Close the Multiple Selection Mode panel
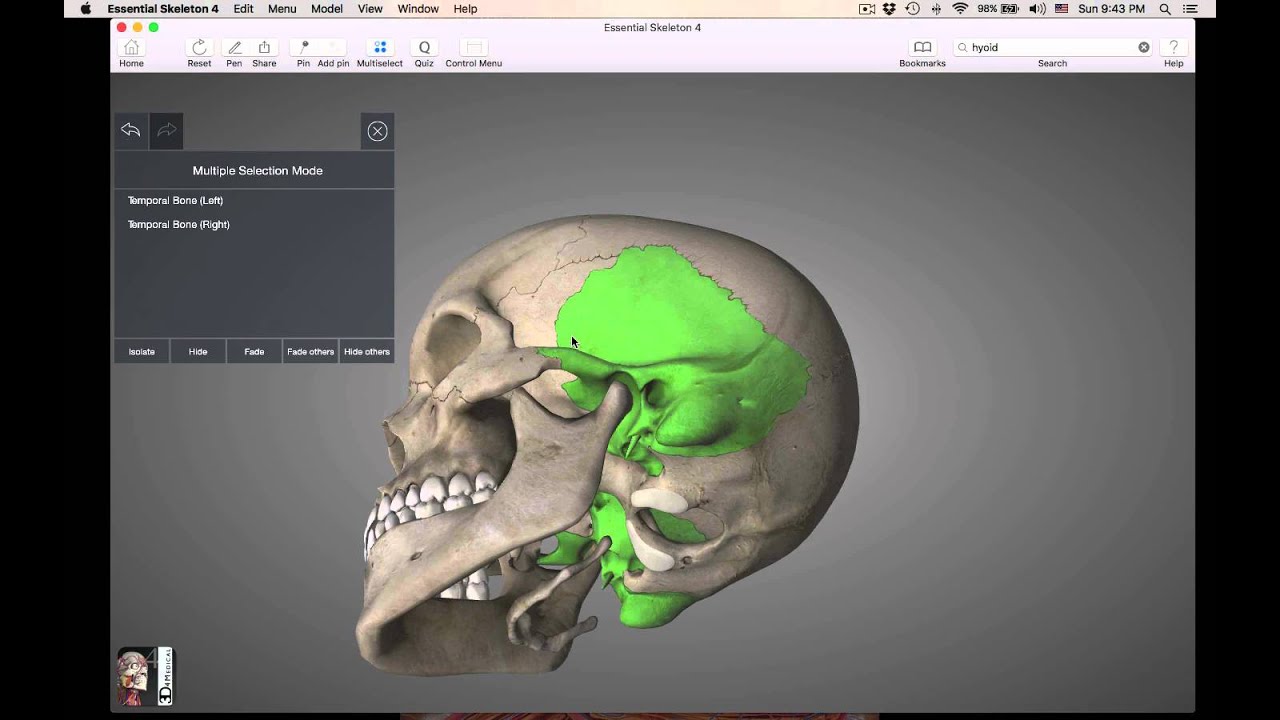1280x720 pixels. coord(377,131)
